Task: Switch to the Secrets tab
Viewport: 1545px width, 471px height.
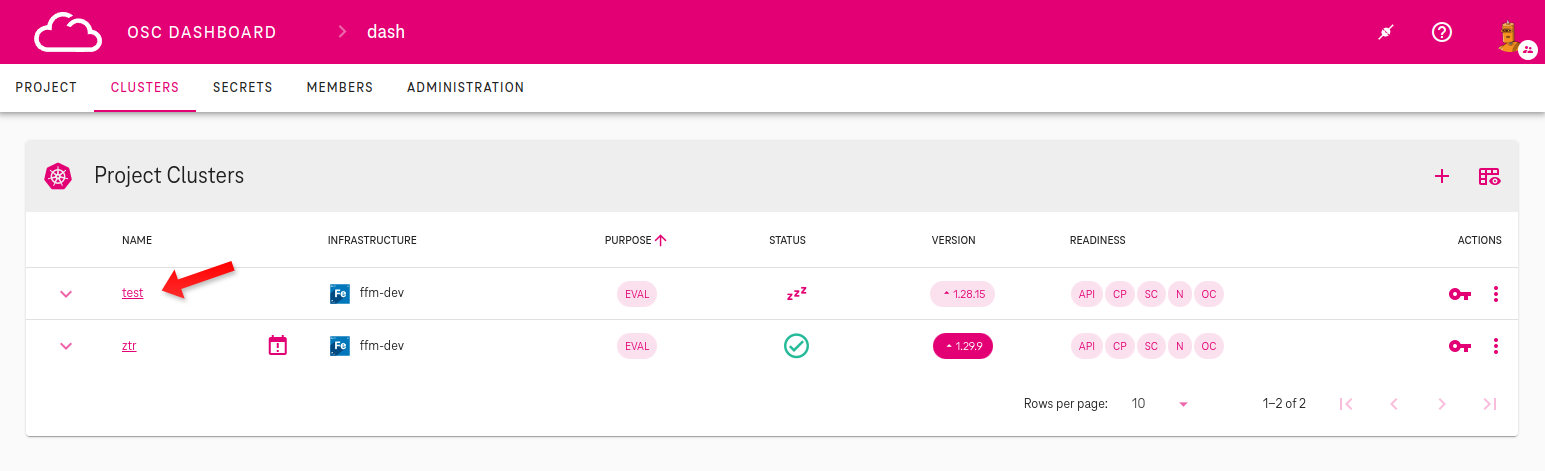Action: [x=242, y=88]
